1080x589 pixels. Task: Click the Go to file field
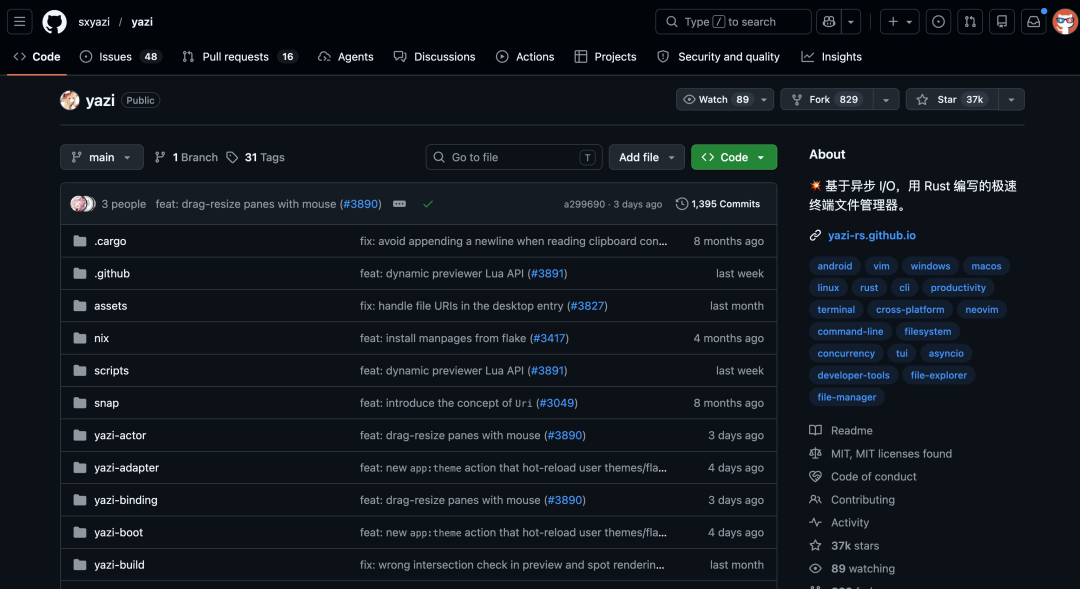[514, 157]
